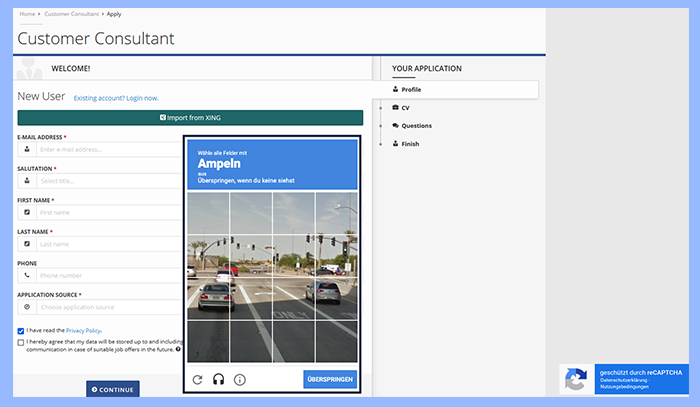Check the data storage consent checkbox

(21, 343)
